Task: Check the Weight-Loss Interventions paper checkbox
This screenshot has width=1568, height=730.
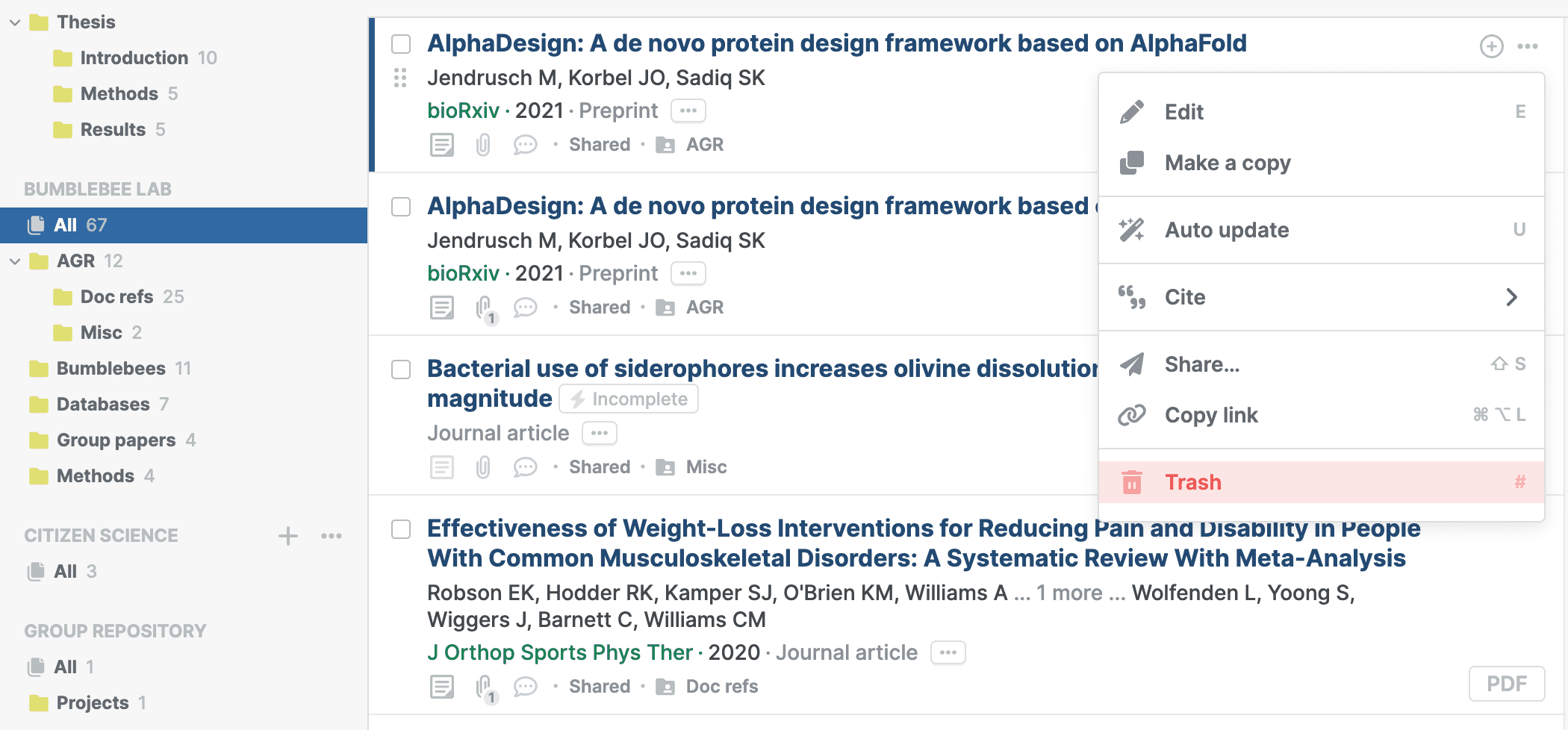Action: coord(401,529)
